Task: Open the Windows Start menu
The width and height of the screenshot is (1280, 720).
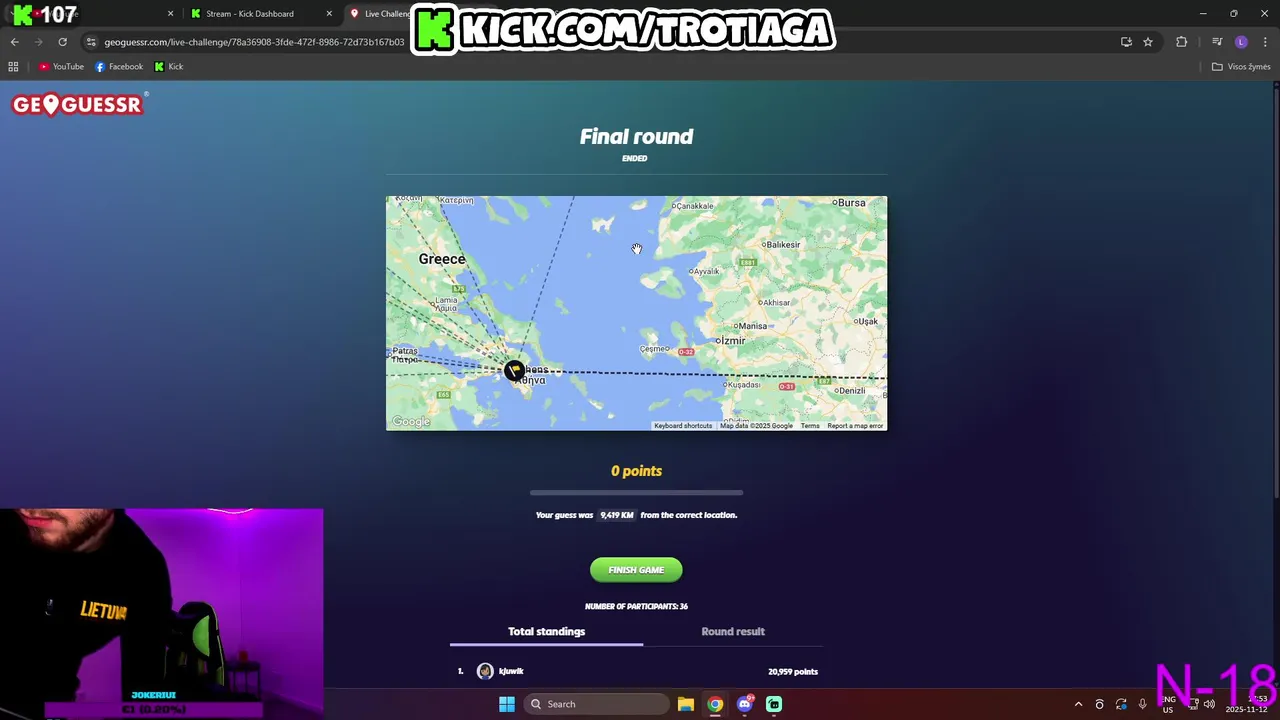Action: coord(507,704)
